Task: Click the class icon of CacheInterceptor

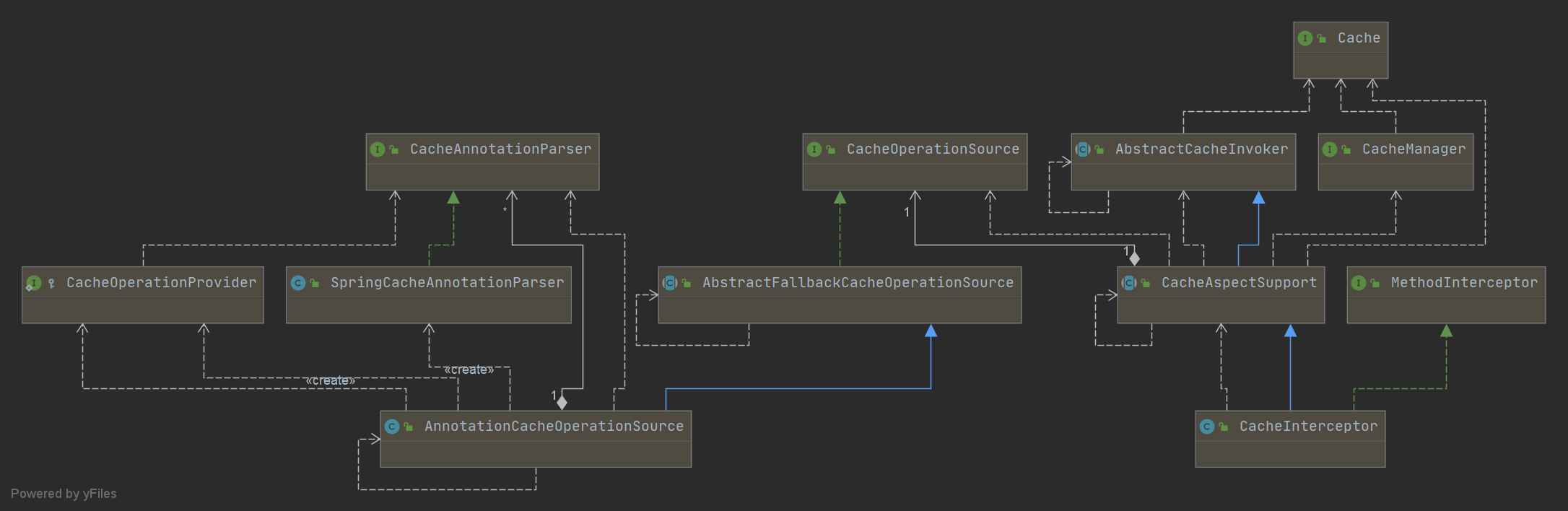Action: point(1207,427)
